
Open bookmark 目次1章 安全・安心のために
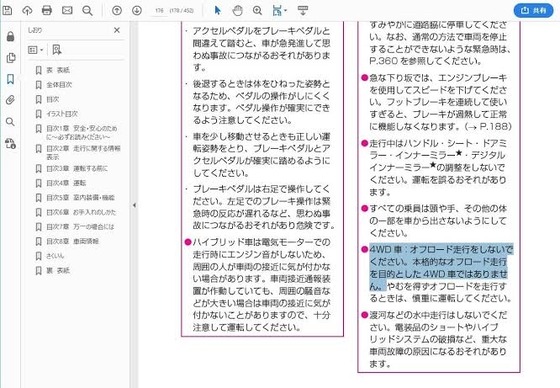pos(81,133)
